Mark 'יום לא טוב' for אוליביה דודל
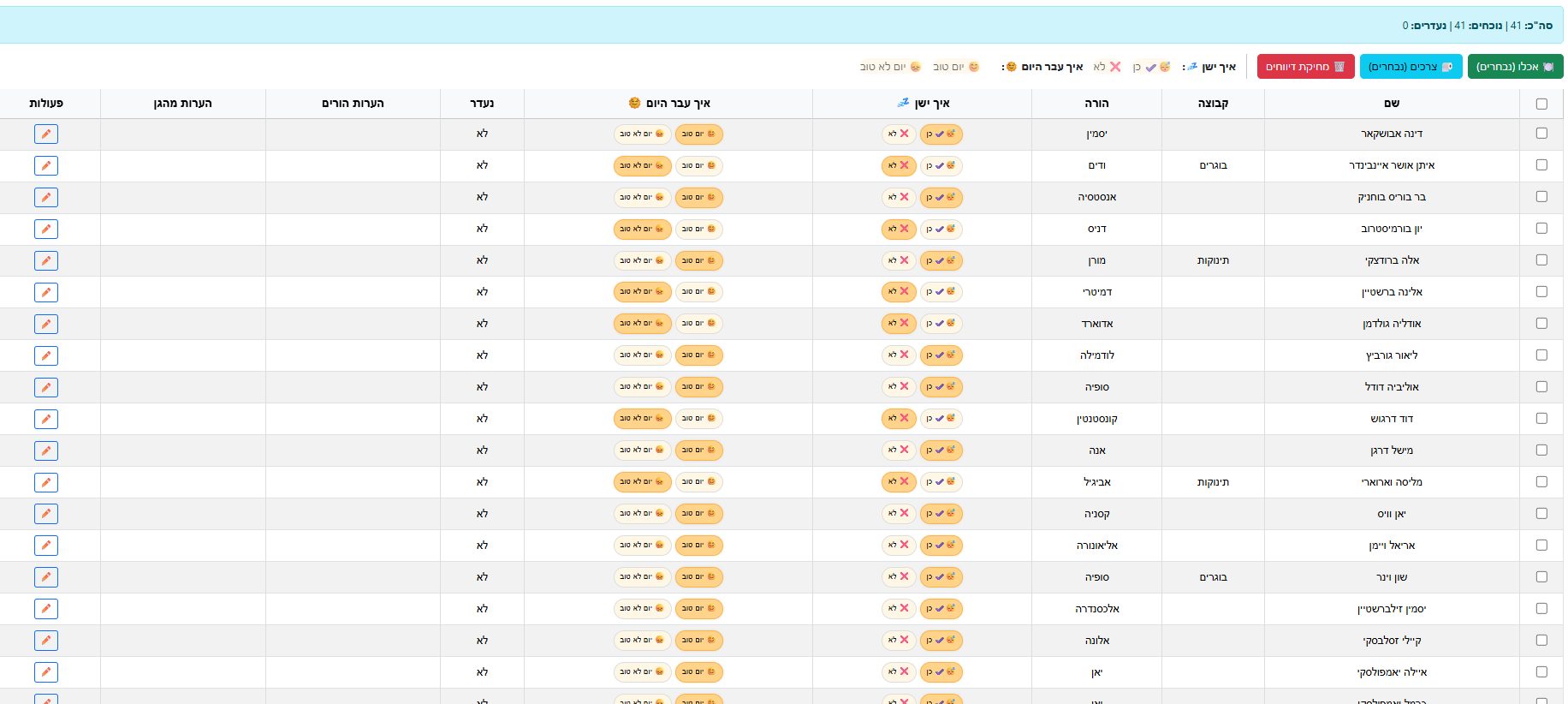 coord(642,387)
